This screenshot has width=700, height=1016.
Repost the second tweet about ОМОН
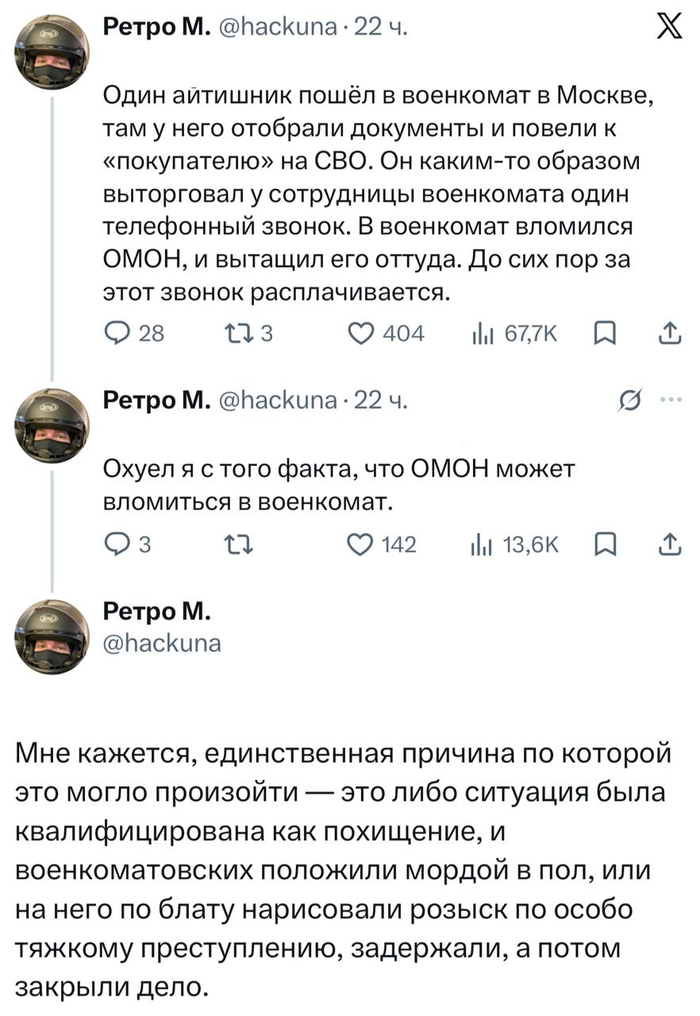[x=238, y=544]
